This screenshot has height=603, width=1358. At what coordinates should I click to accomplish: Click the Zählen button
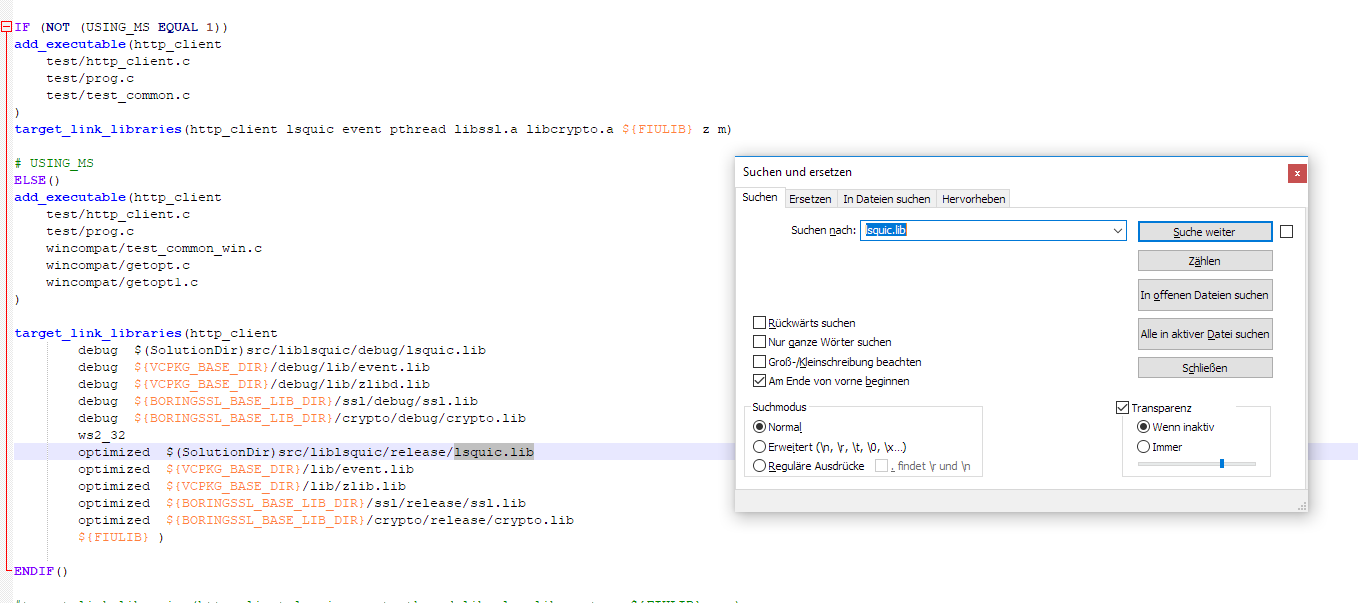coord(1204,259)
